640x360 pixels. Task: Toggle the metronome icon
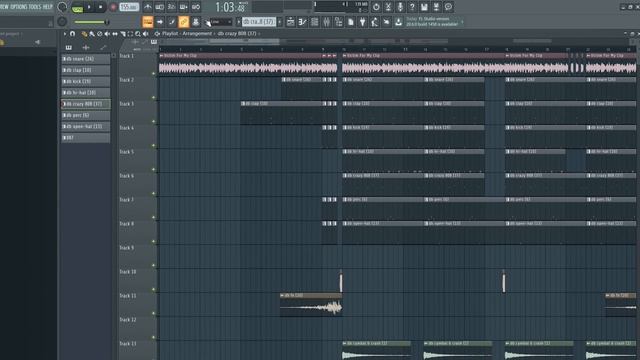click(x=147, y=7)
